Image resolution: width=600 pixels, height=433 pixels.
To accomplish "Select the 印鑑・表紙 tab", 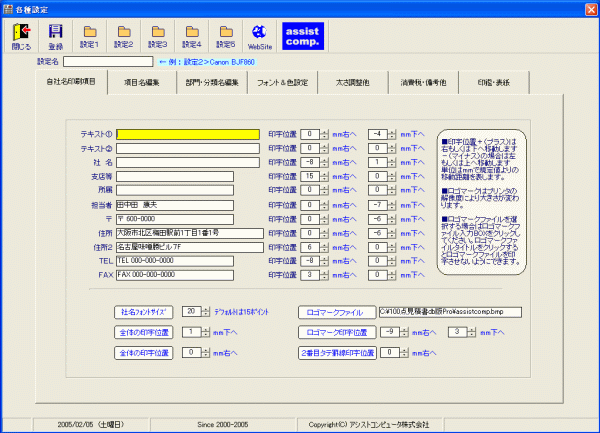I will coord(494,82).
